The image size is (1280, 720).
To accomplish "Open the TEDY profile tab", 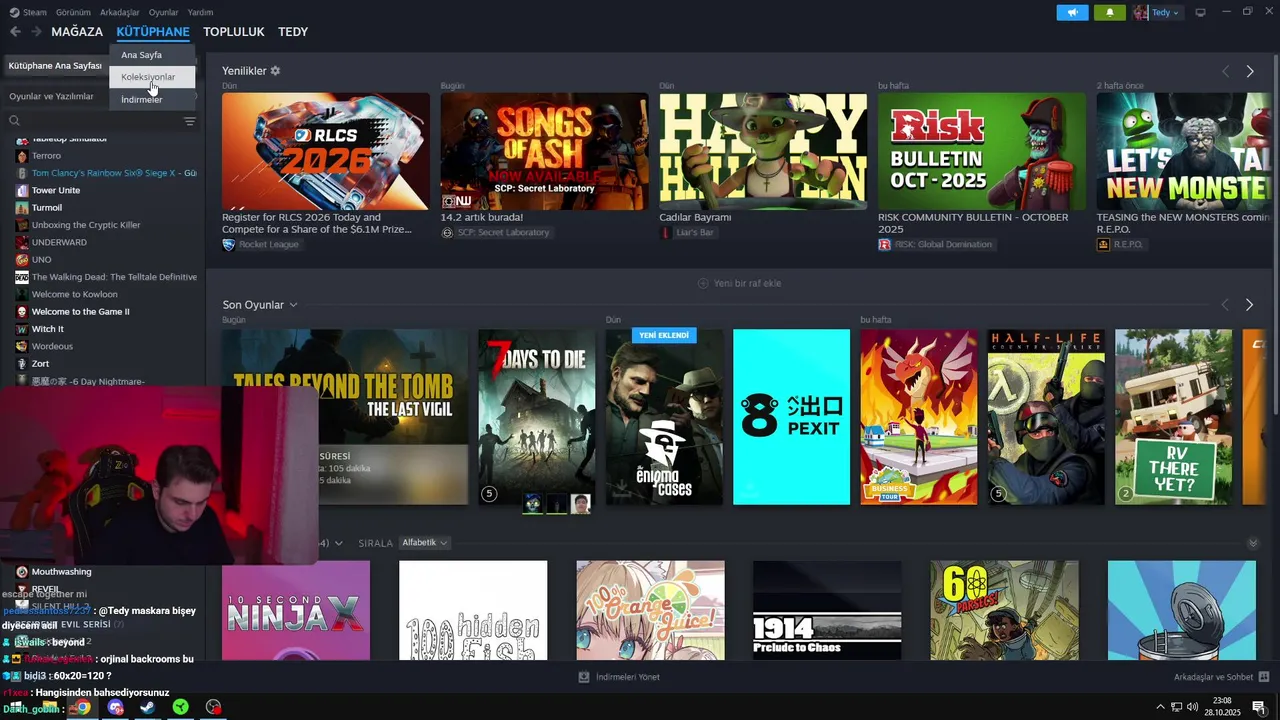I will (293, 32).
